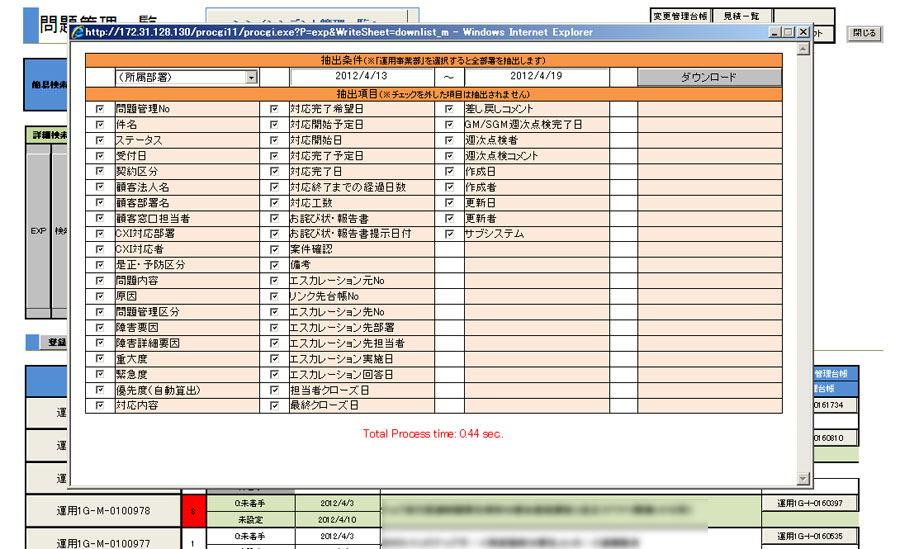Image resolution: width=900 pixels, height=549 pixels.
Task: Toggle the 対応工数 checkbox
Action: click(274, 202)
